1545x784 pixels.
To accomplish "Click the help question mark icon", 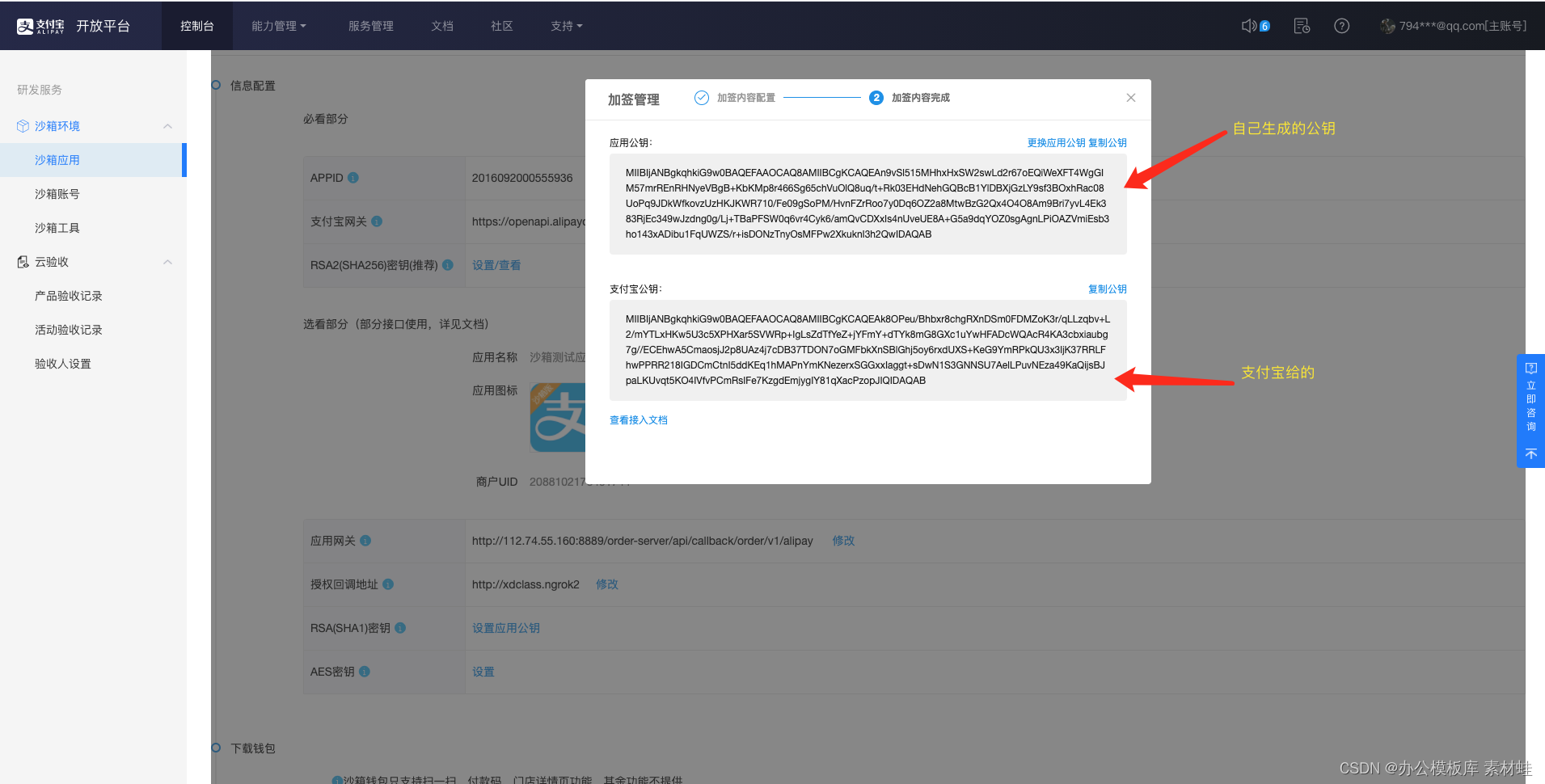I will click(x=1342, y=26).
